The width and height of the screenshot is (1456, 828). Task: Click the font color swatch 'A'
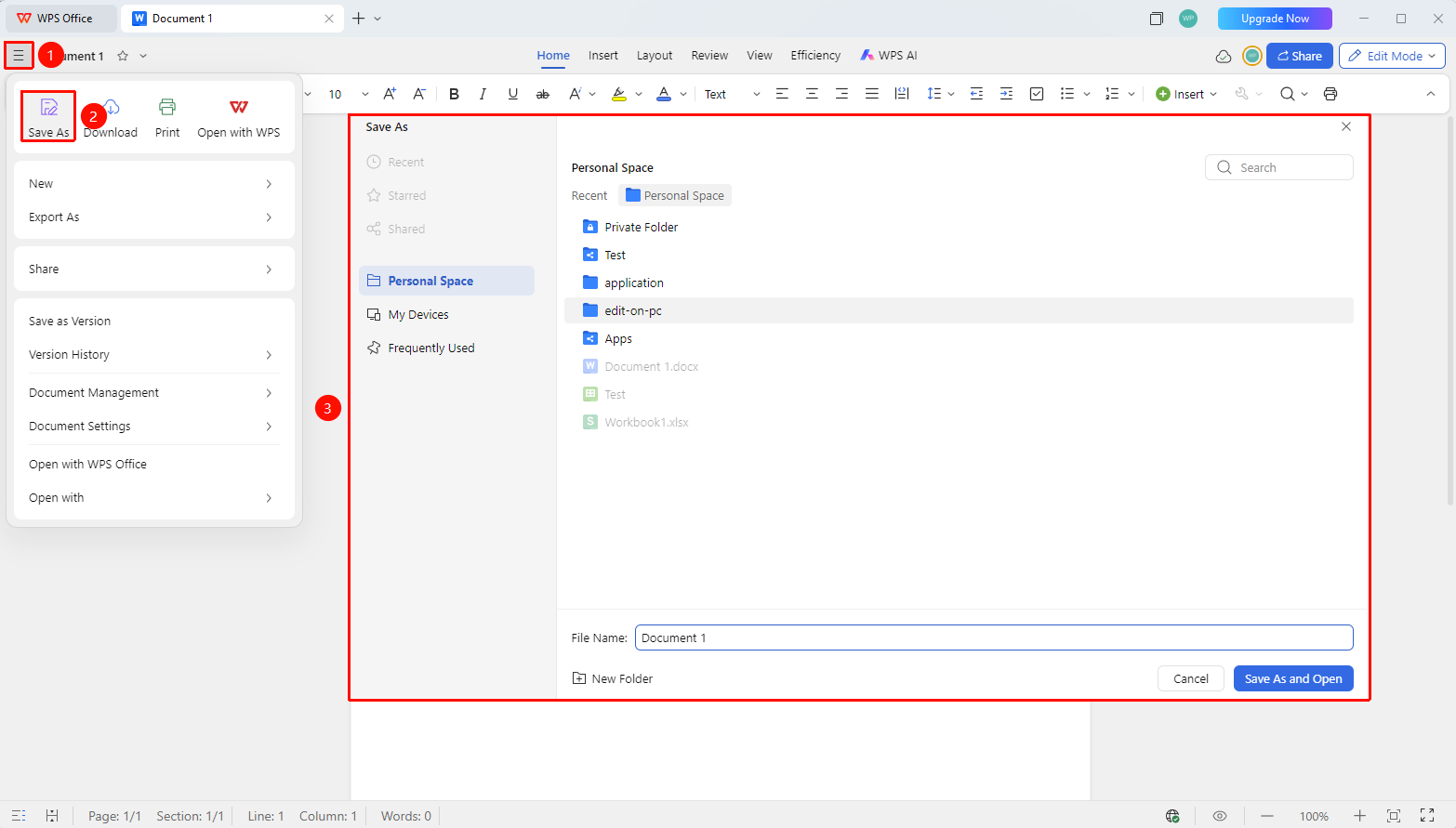664,94
